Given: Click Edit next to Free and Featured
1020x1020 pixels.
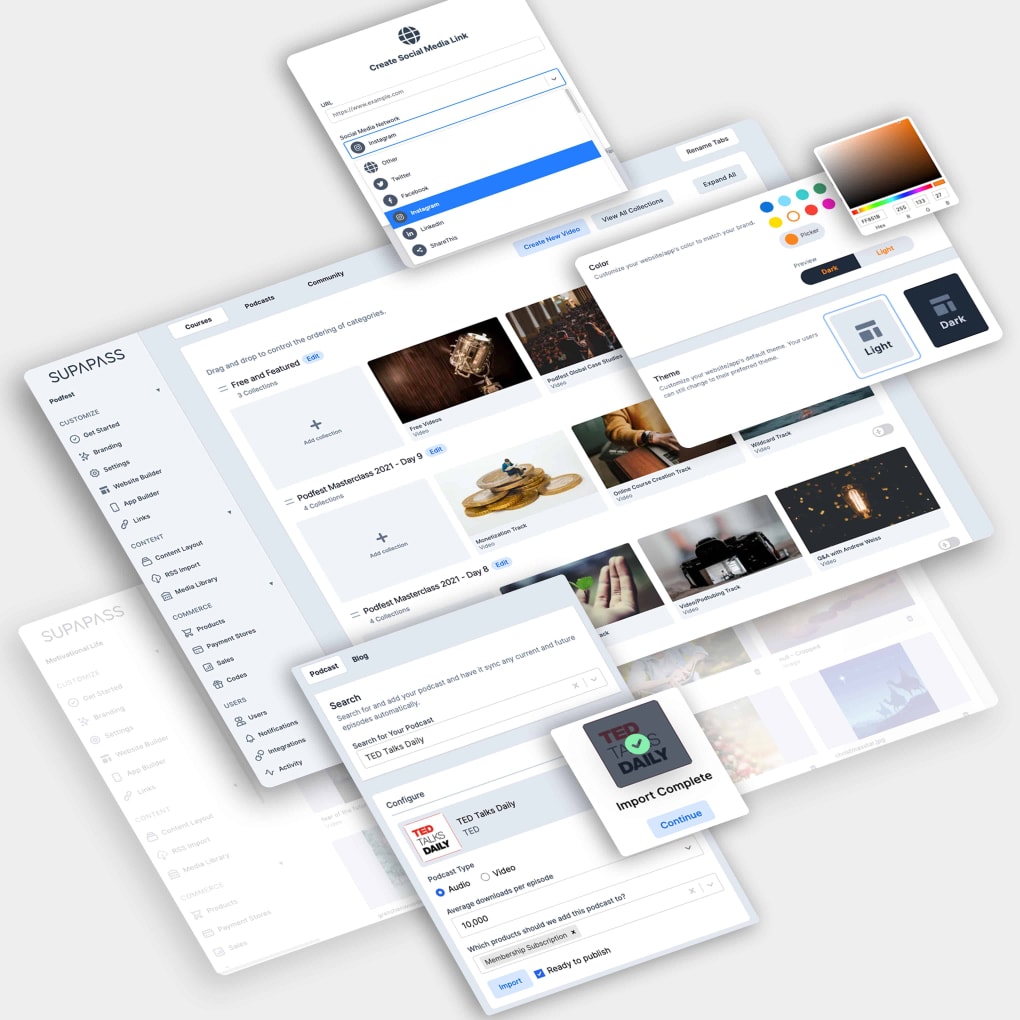Looking at the screenshot, I should coord(313,358).
